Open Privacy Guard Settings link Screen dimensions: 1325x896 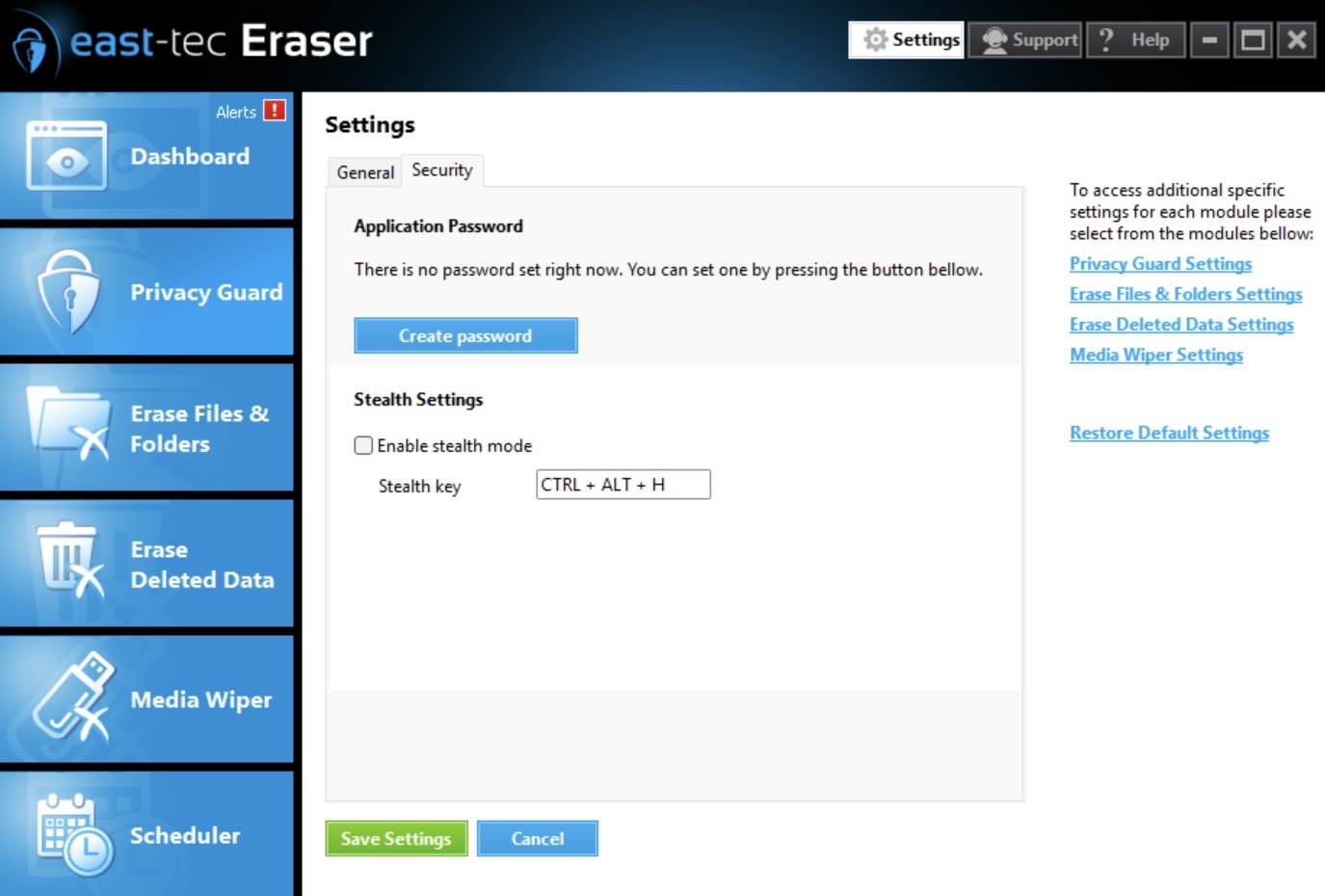pos(1160,264)
